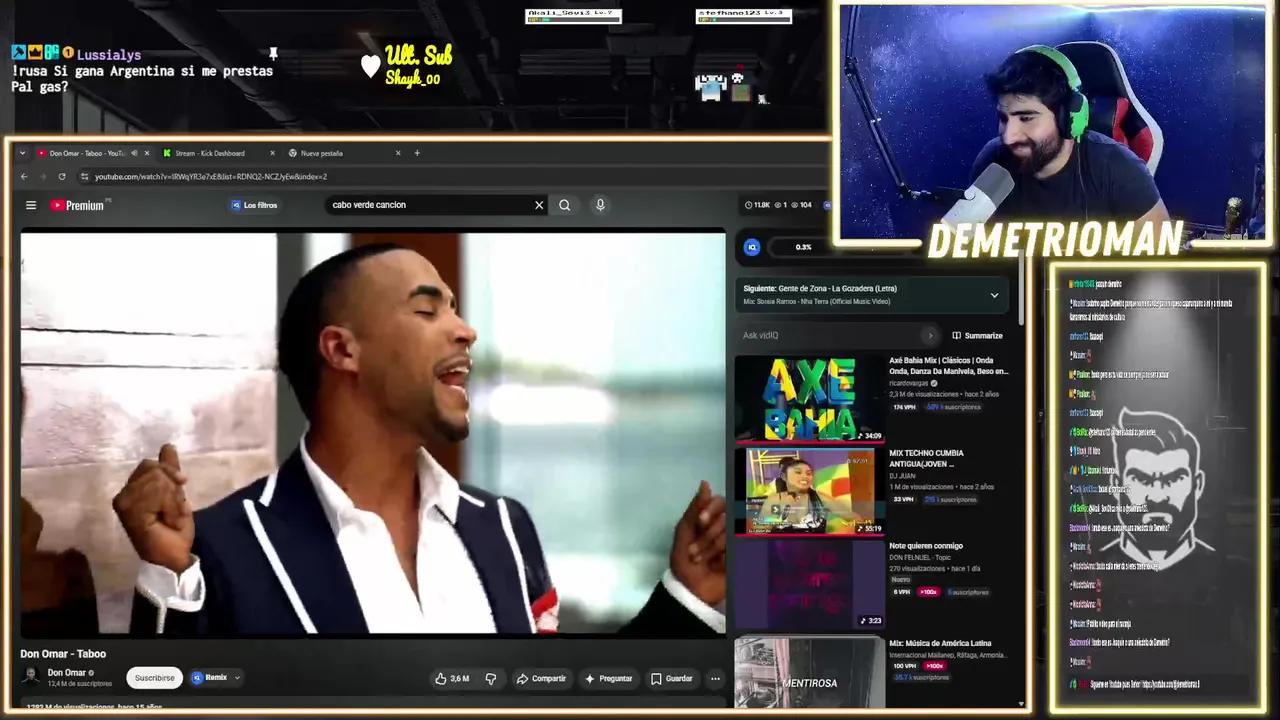Viewport: 1280px width, 720px height.
Task: Open Axé Bahia Mix video thumbnail
Action: click(810, 398)
